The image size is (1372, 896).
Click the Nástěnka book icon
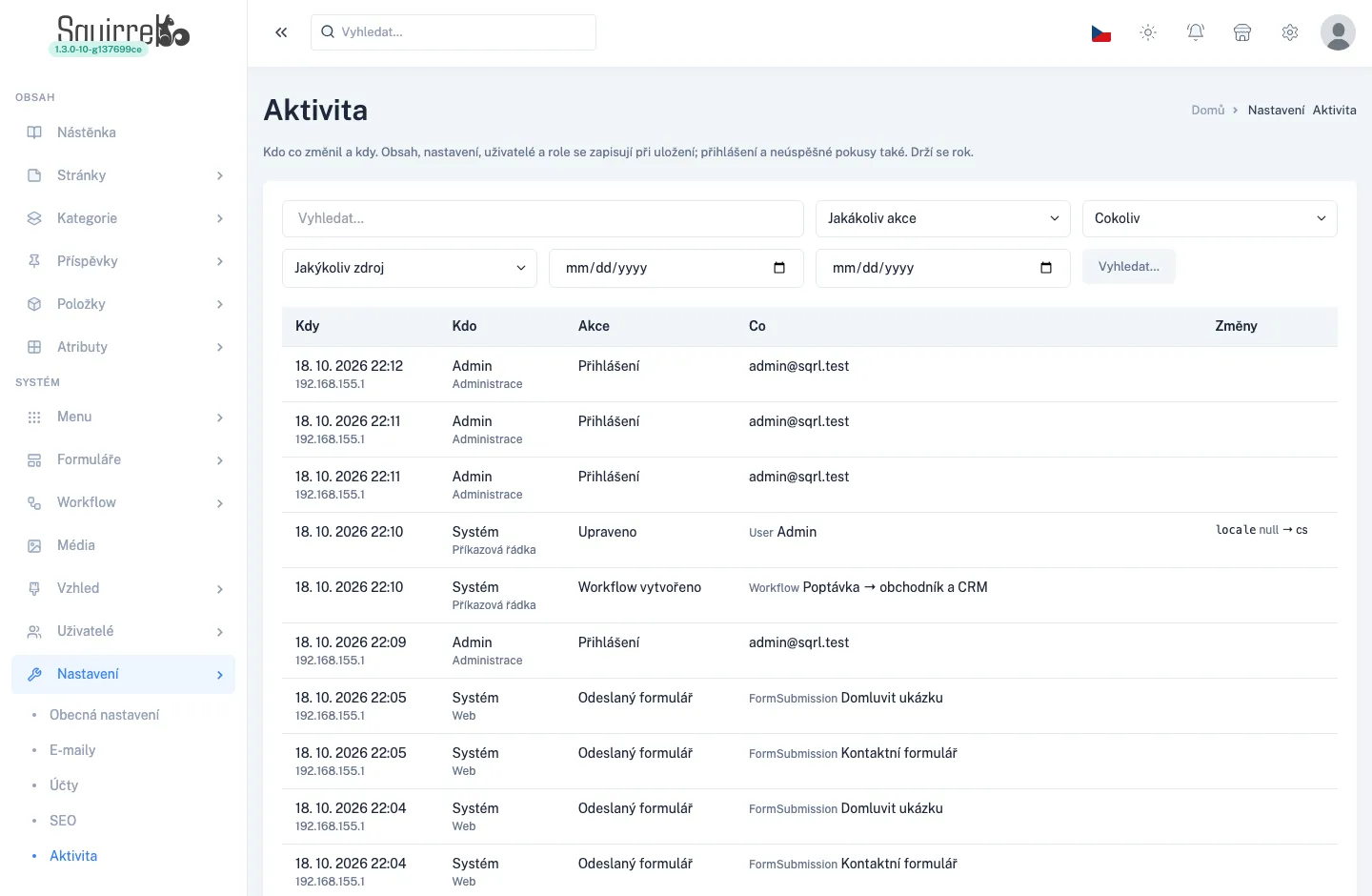click(x=34, y=132)
